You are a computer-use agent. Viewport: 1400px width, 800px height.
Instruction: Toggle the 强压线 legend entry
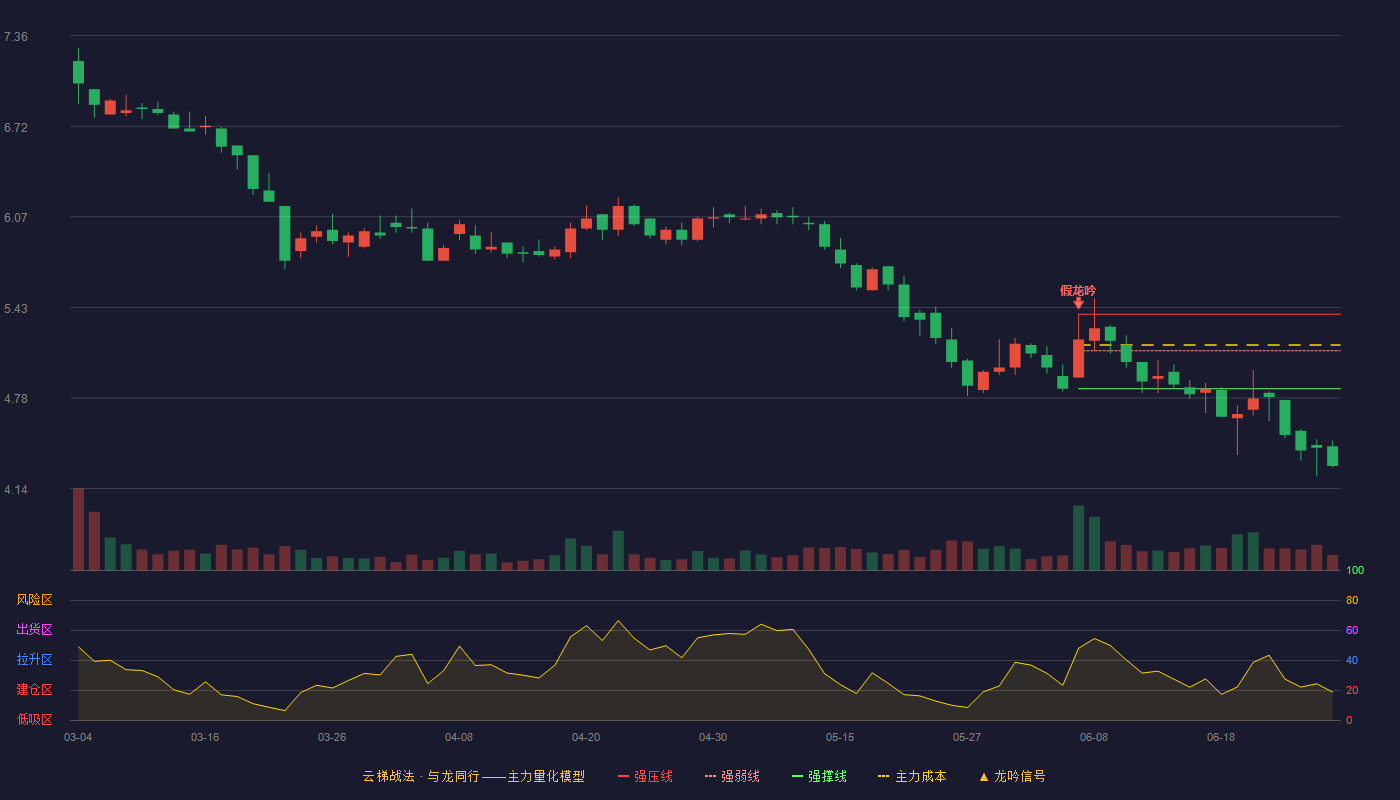click(x=645, y=776)
